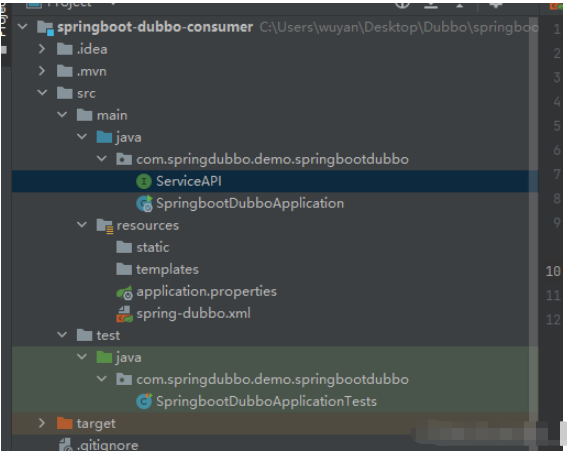
Task: Click the springboot-dubbo-consumer project name
Action: coord(155,27)
